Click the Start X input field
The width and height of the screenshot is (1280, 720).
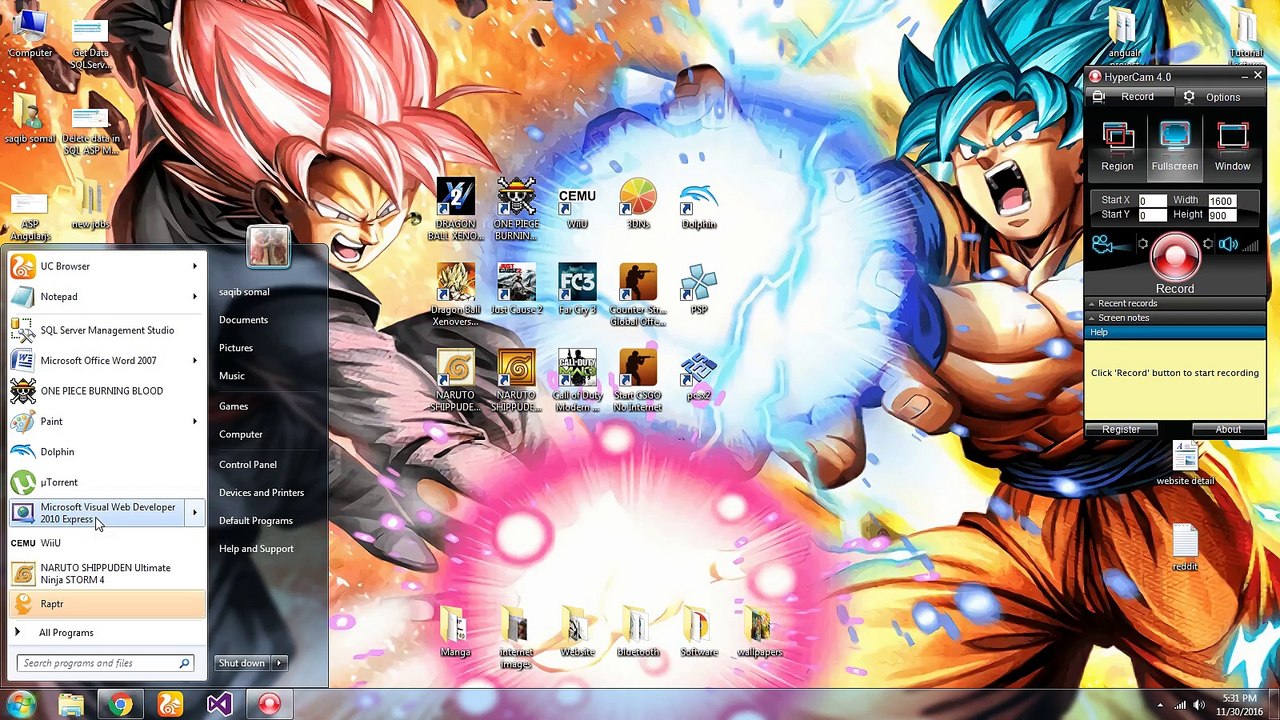pos(1152,200)
